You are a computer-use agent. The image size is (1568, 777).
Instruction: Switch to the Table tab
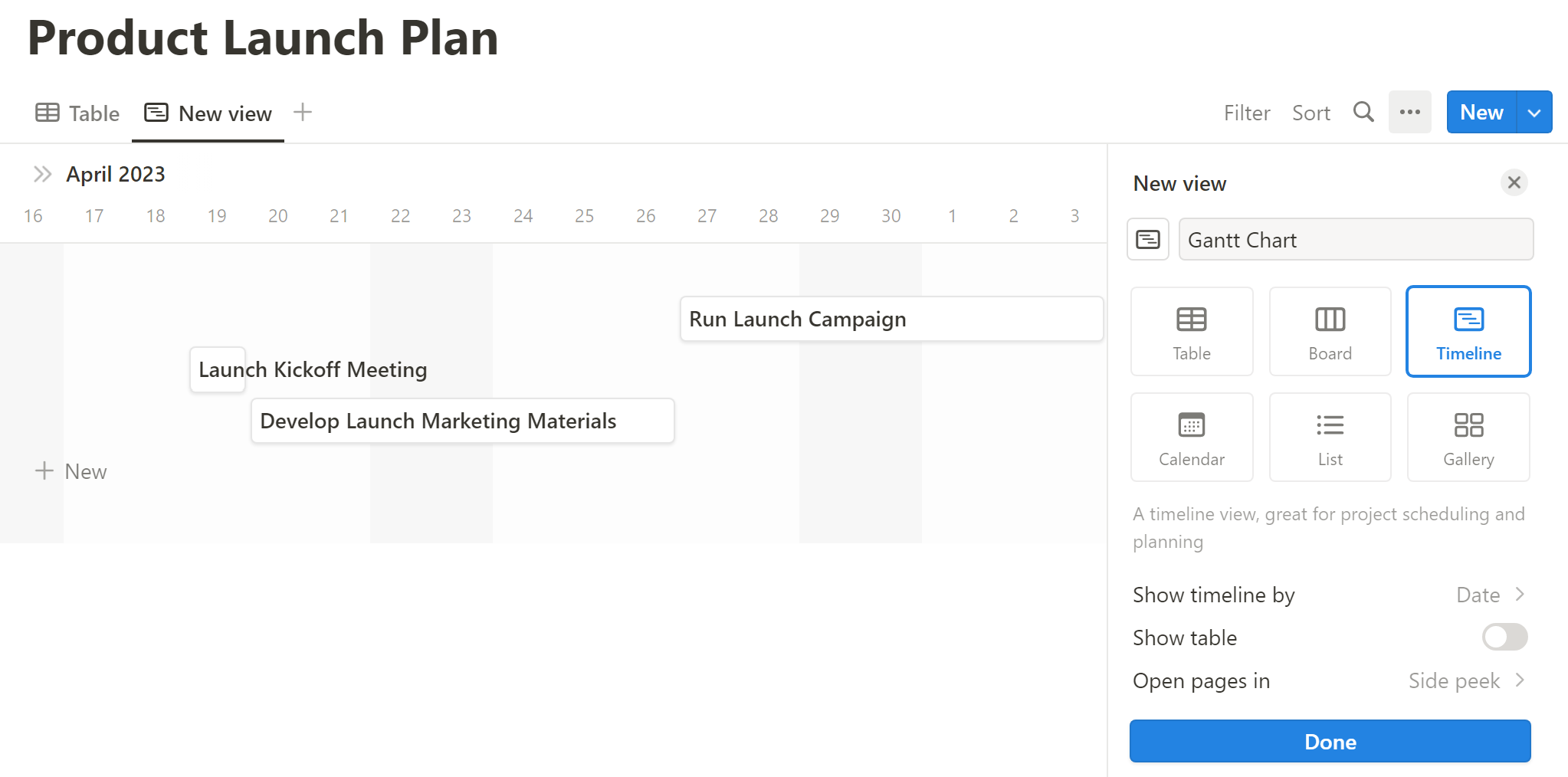point(77,112)
